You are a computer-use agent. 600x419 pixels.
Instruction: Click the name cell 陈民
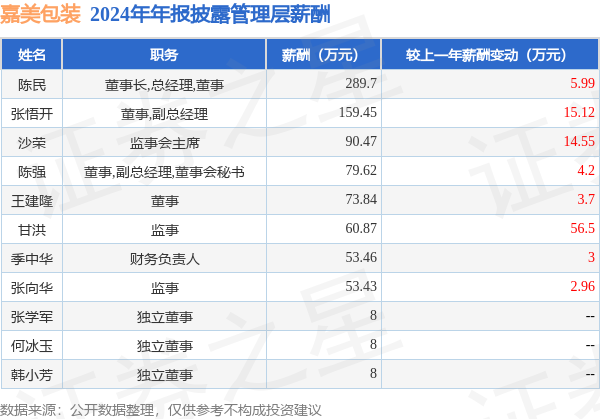[32, 85]
